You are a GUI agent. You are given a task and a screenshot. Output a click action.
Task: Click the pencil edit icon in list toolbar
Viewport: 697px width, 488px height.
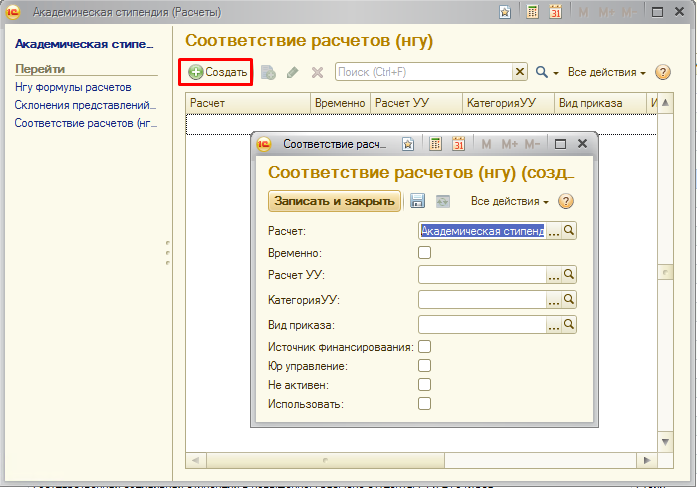pyautogui.click(x=292, y=72)
